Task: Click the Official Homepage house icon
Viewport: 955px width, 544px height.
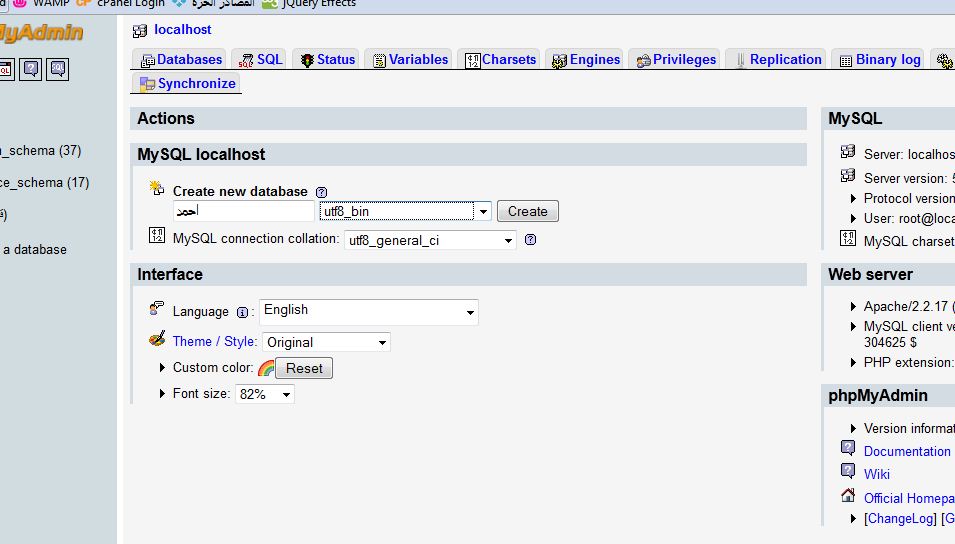Action: (x=848, y=495)
